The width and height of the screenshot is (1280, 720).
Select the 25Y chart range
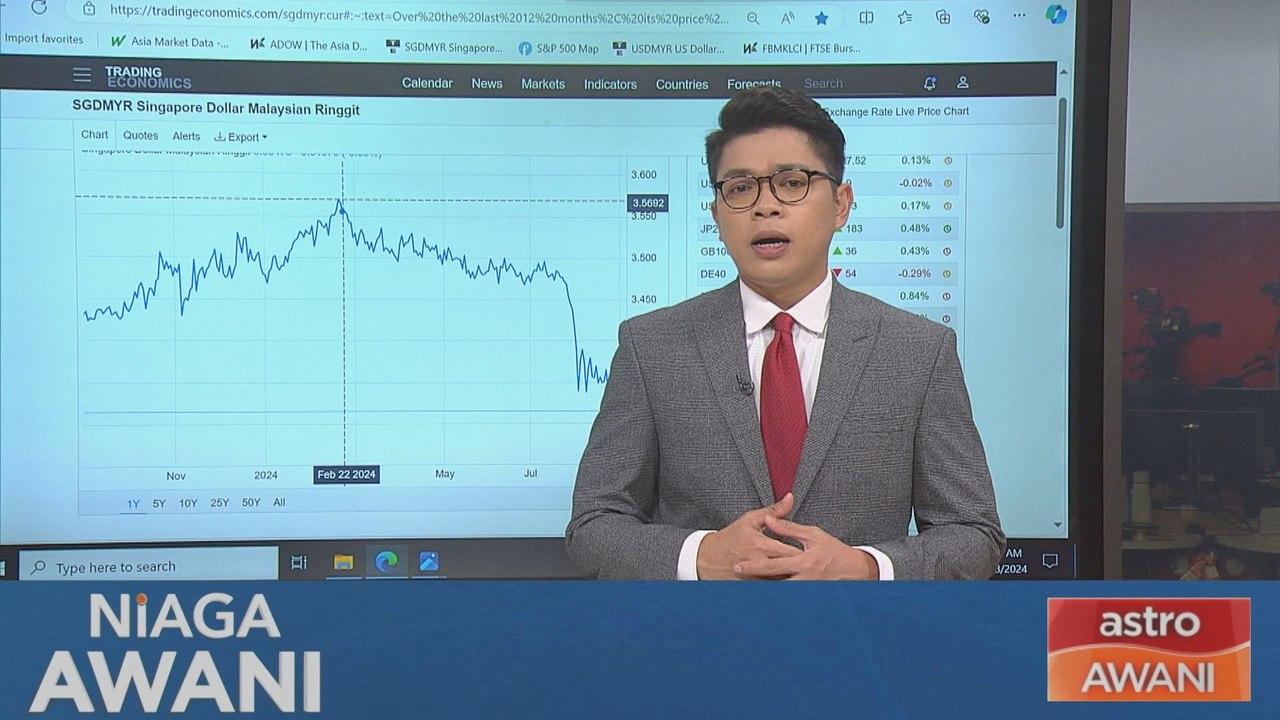coord(219,503)
